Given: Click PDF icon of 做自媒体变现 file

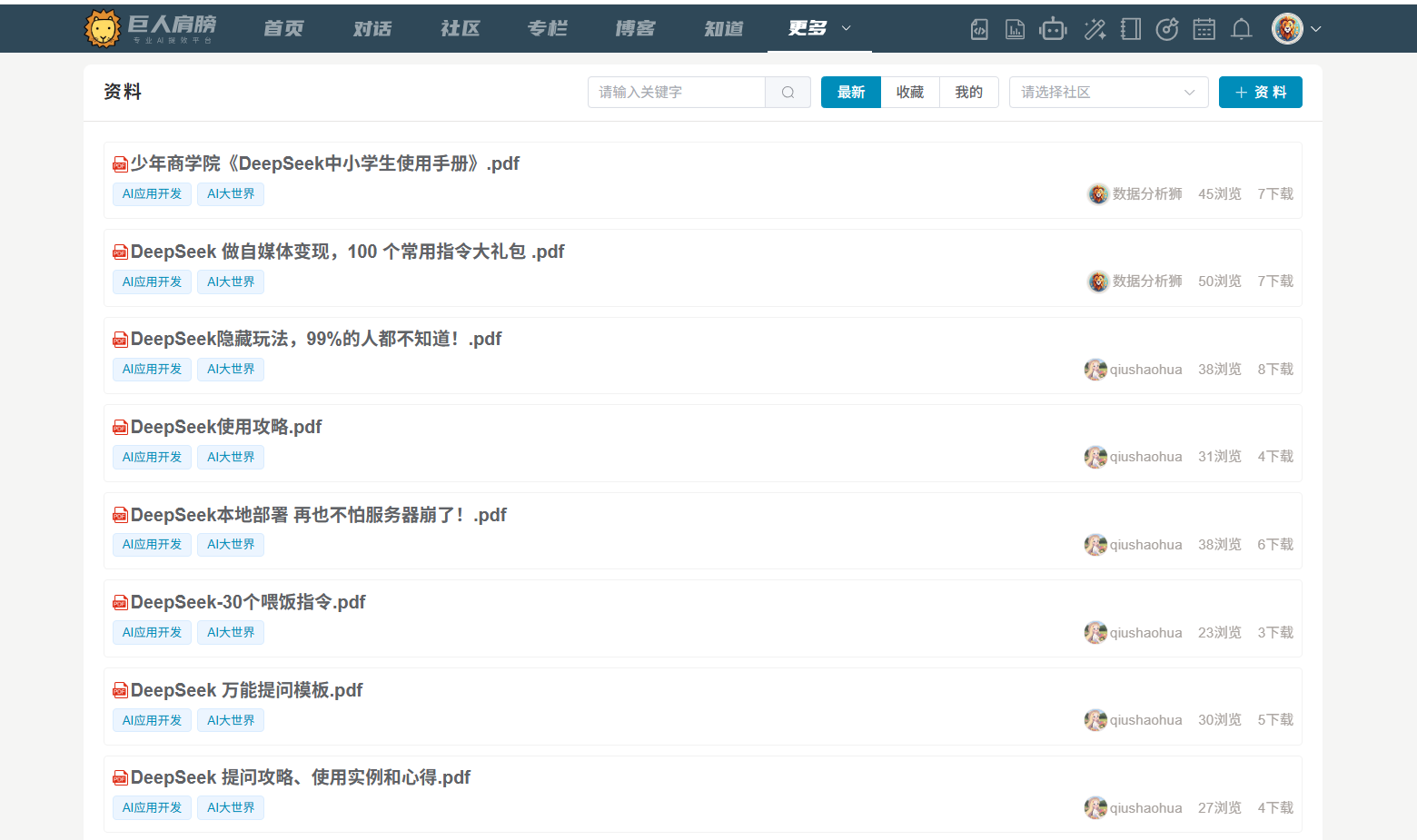Looking at the screenshot, I should [x=120, y=252].
